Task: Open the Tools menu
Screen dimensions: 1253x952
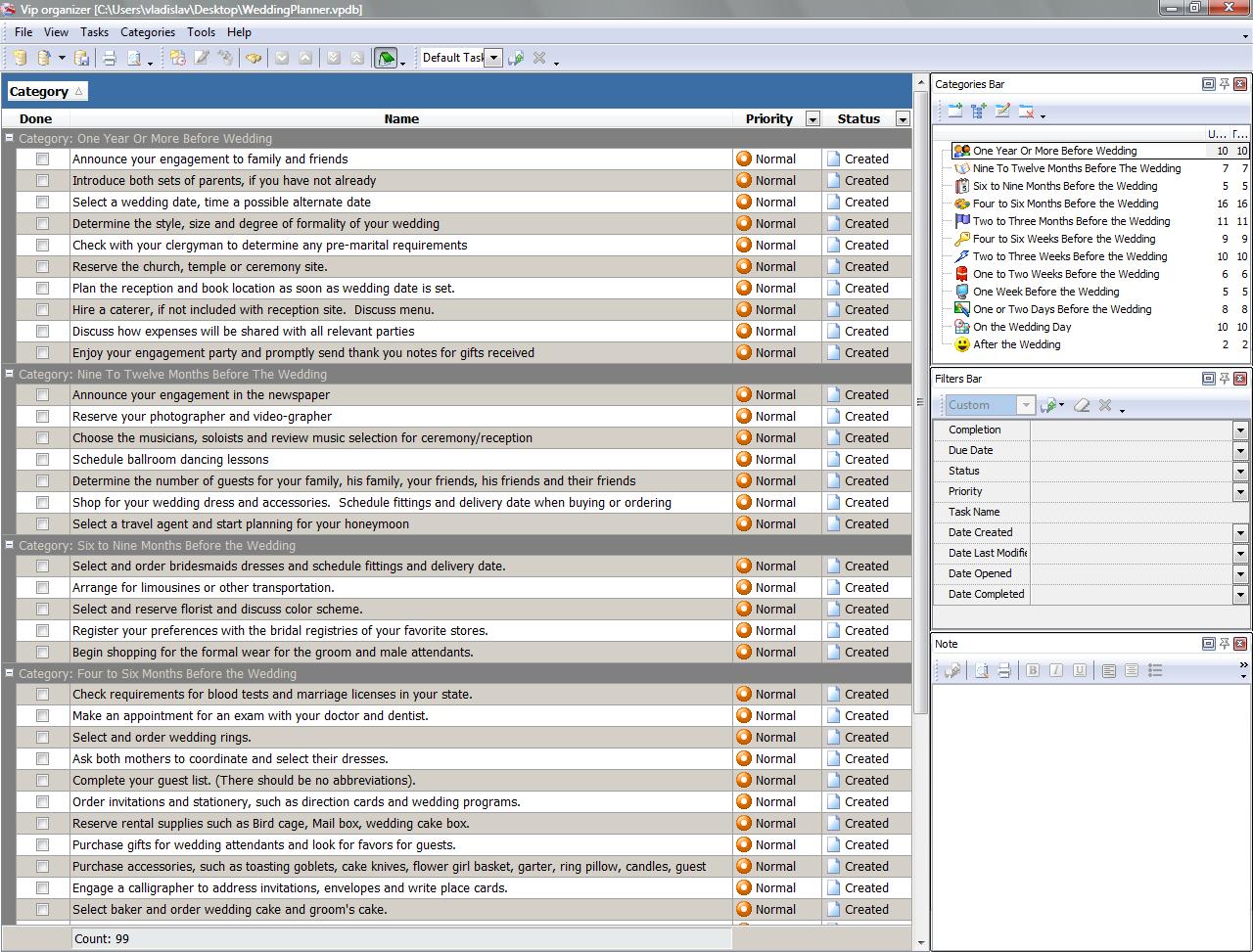Action: pyautogui.click(x=201, y=32)
